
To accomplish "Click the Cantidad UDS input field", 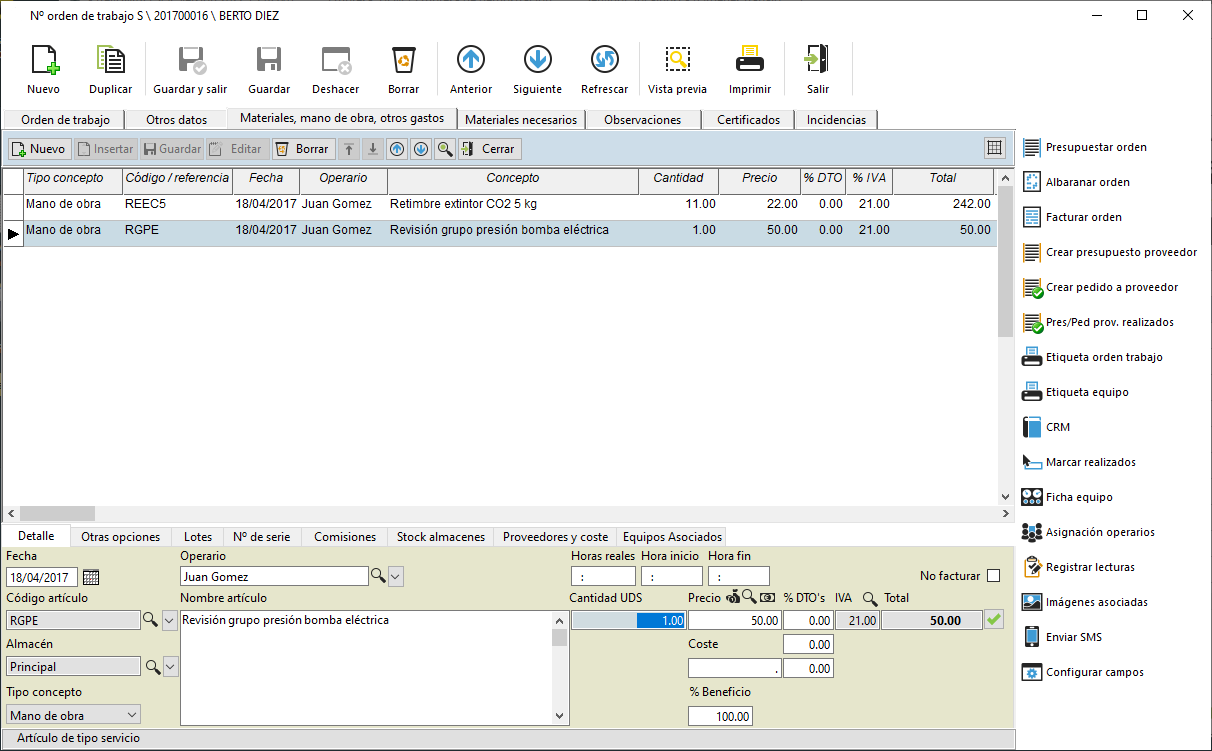I will click(628, 620).
